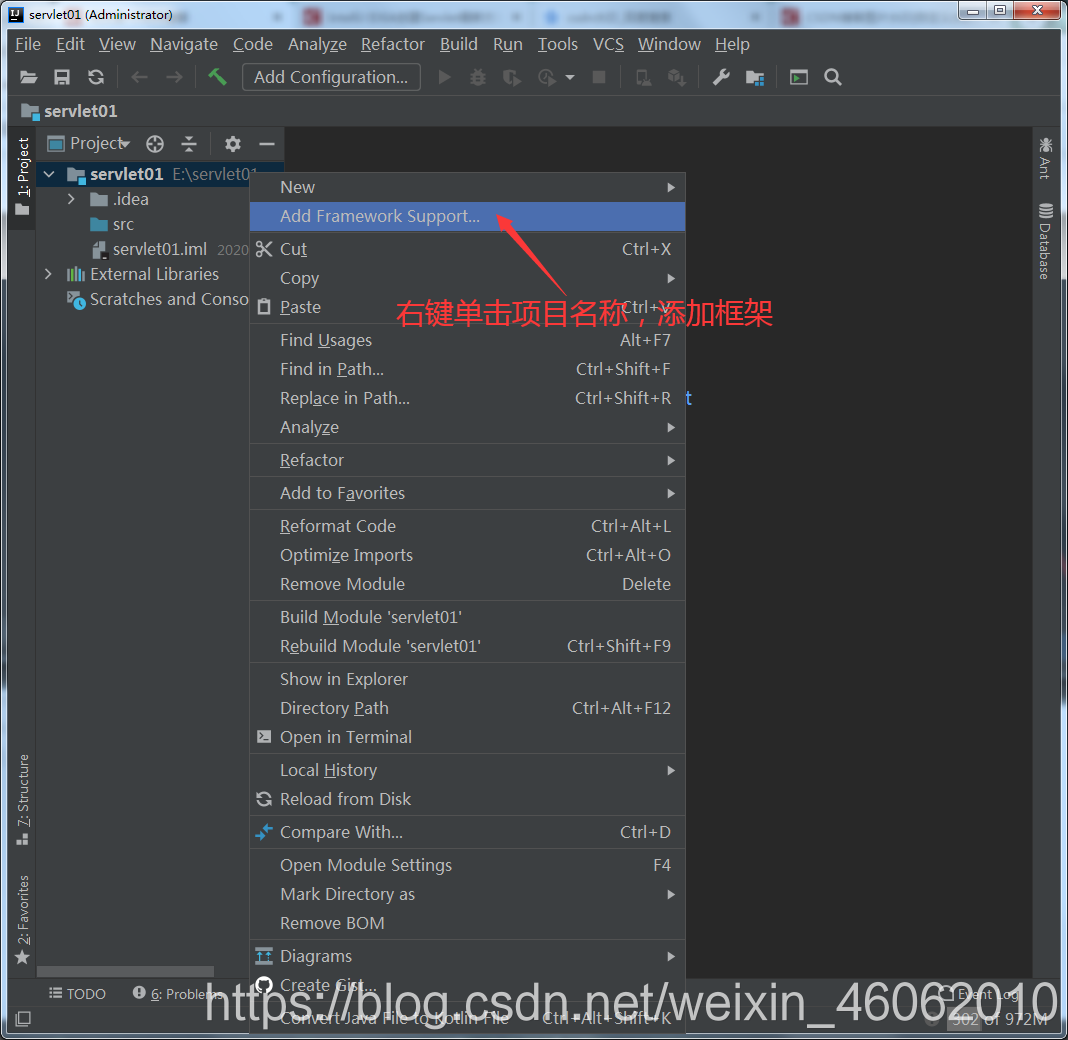Select Scratches and Consoles node
The height and width of the screenshot is (1040, 1068).
[x=169, y=299]
